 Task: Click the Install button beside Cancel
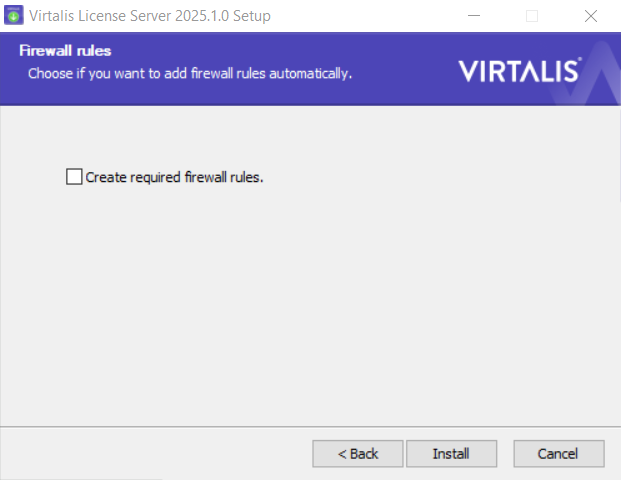click(451, 454)
